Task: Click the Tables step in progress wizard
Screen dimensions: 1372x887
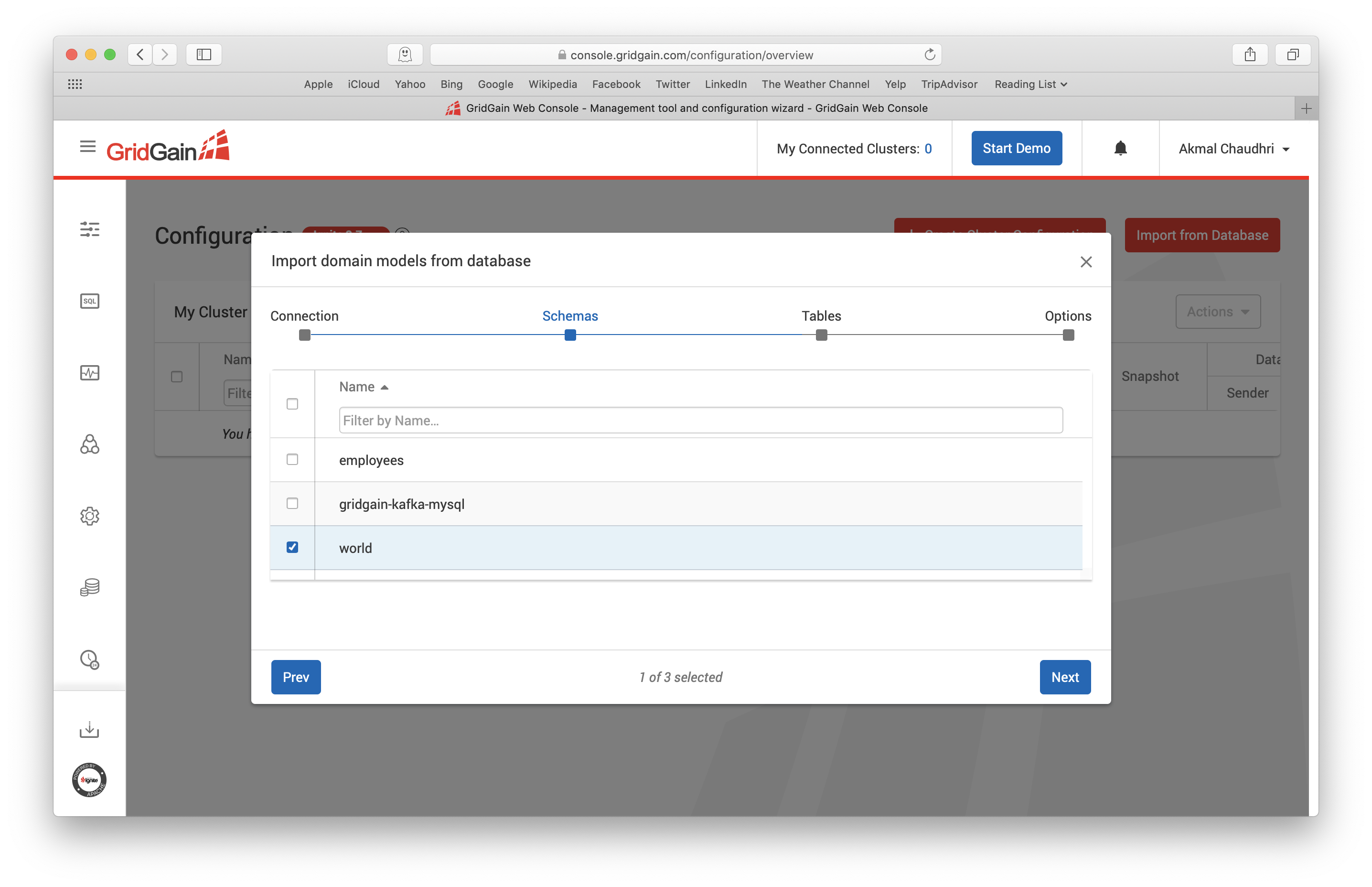Action: click(820, 335)
